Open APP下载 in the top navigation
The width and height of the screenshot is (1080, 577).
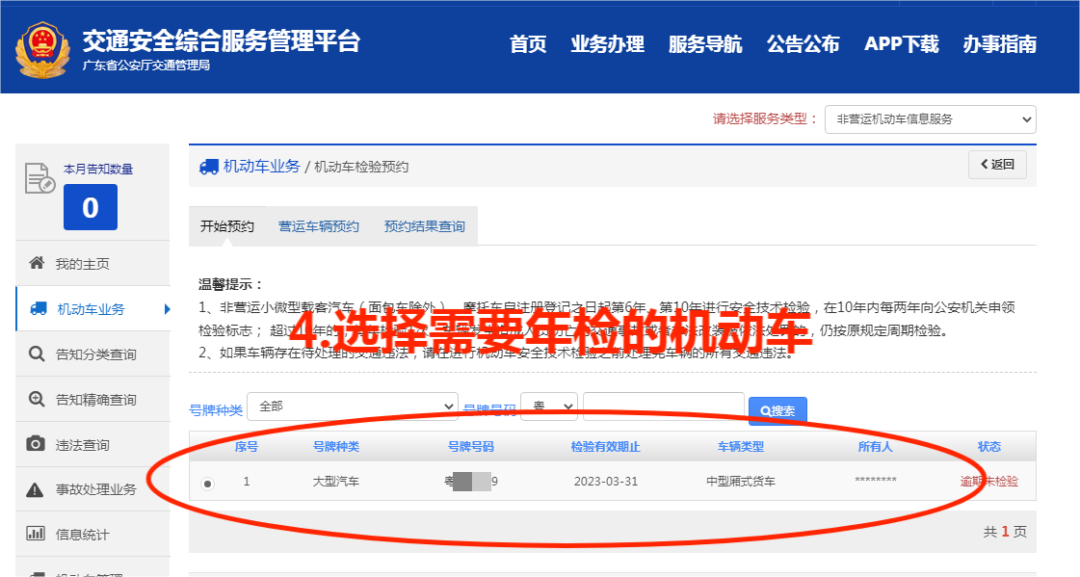pyautogui.click(x=901, y=44)
